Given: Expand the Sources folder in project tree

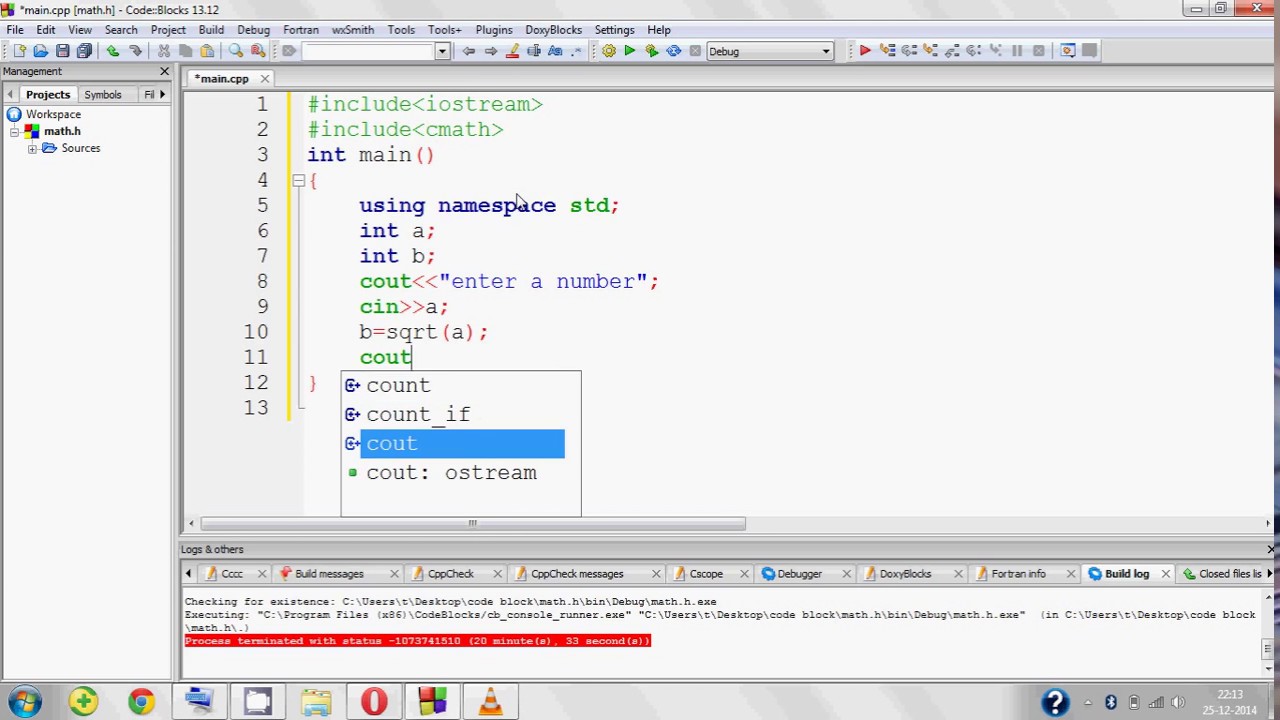Looking at the screenshot, I should (33, 148).
